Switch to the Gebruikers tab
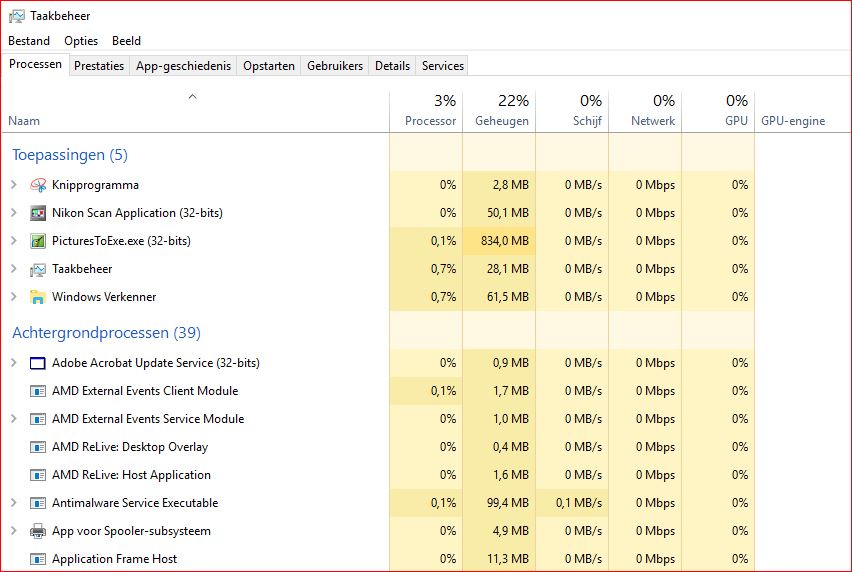Screen dimensions: 852x572 335,66
